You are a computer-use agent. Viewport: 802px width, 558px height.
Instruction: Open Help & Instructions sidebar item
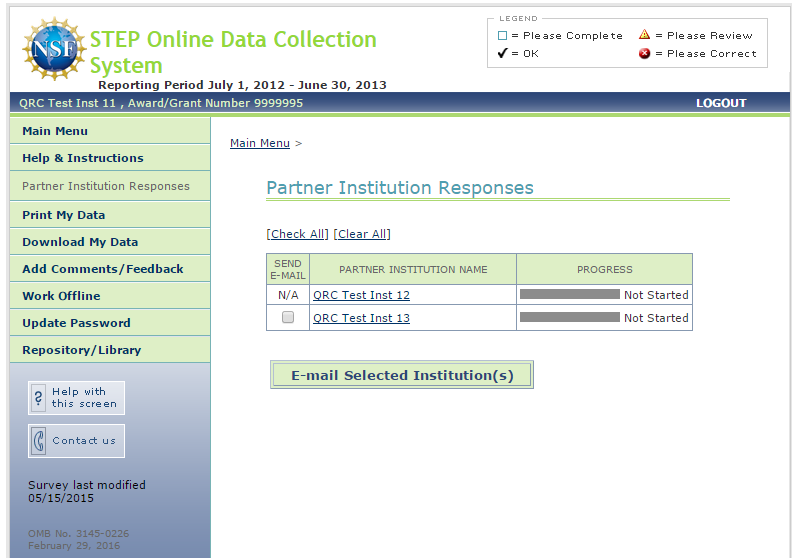(x=82, y=158)
